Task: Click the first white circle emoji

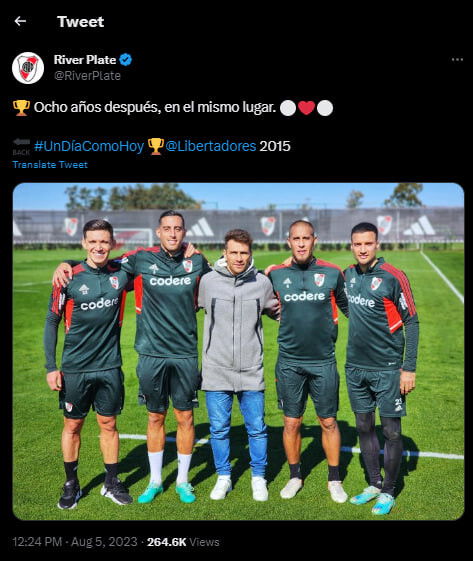Action: coord(288,108)
